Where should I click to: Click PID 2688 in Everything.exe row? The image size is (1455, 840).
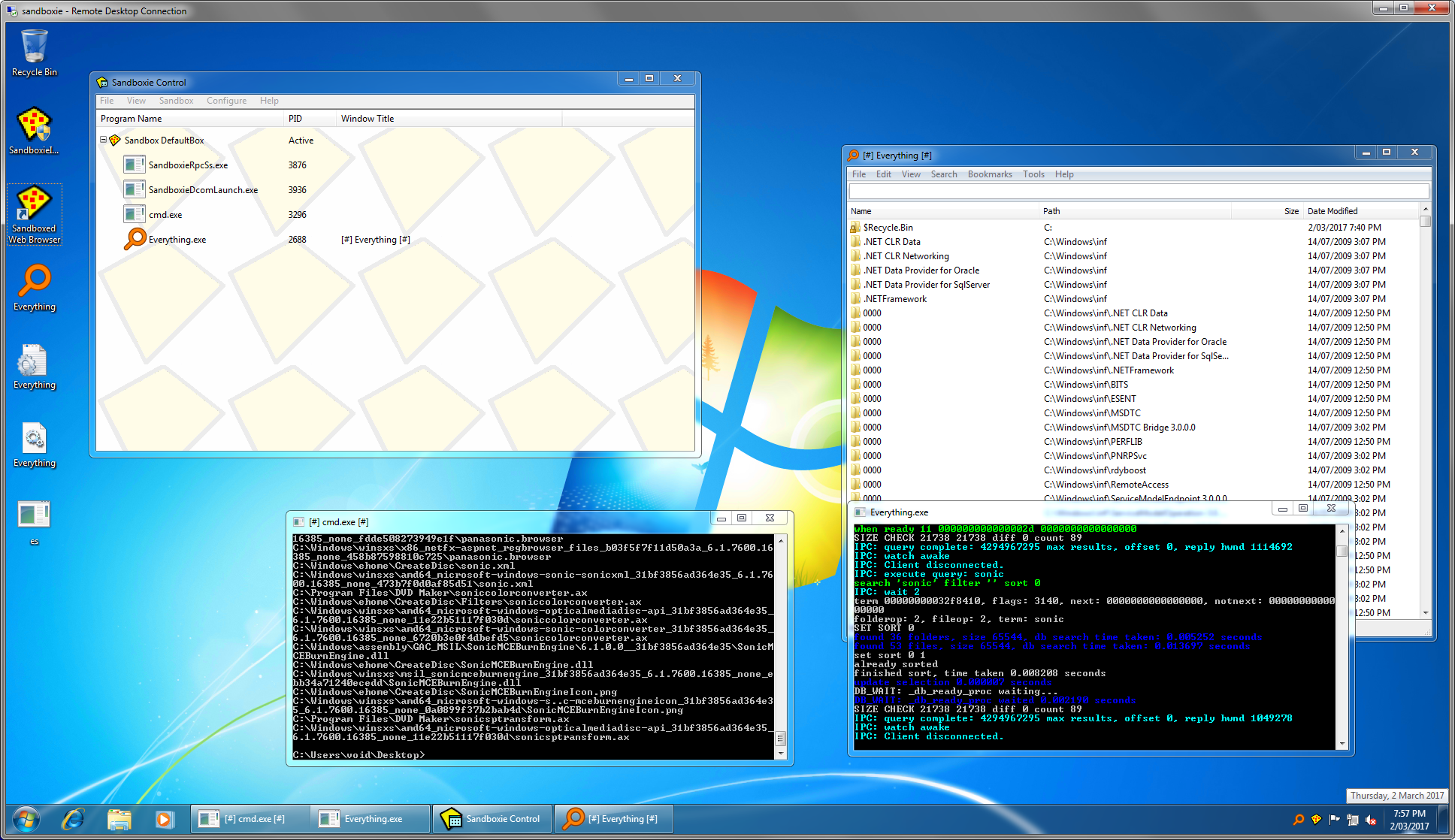298,240
